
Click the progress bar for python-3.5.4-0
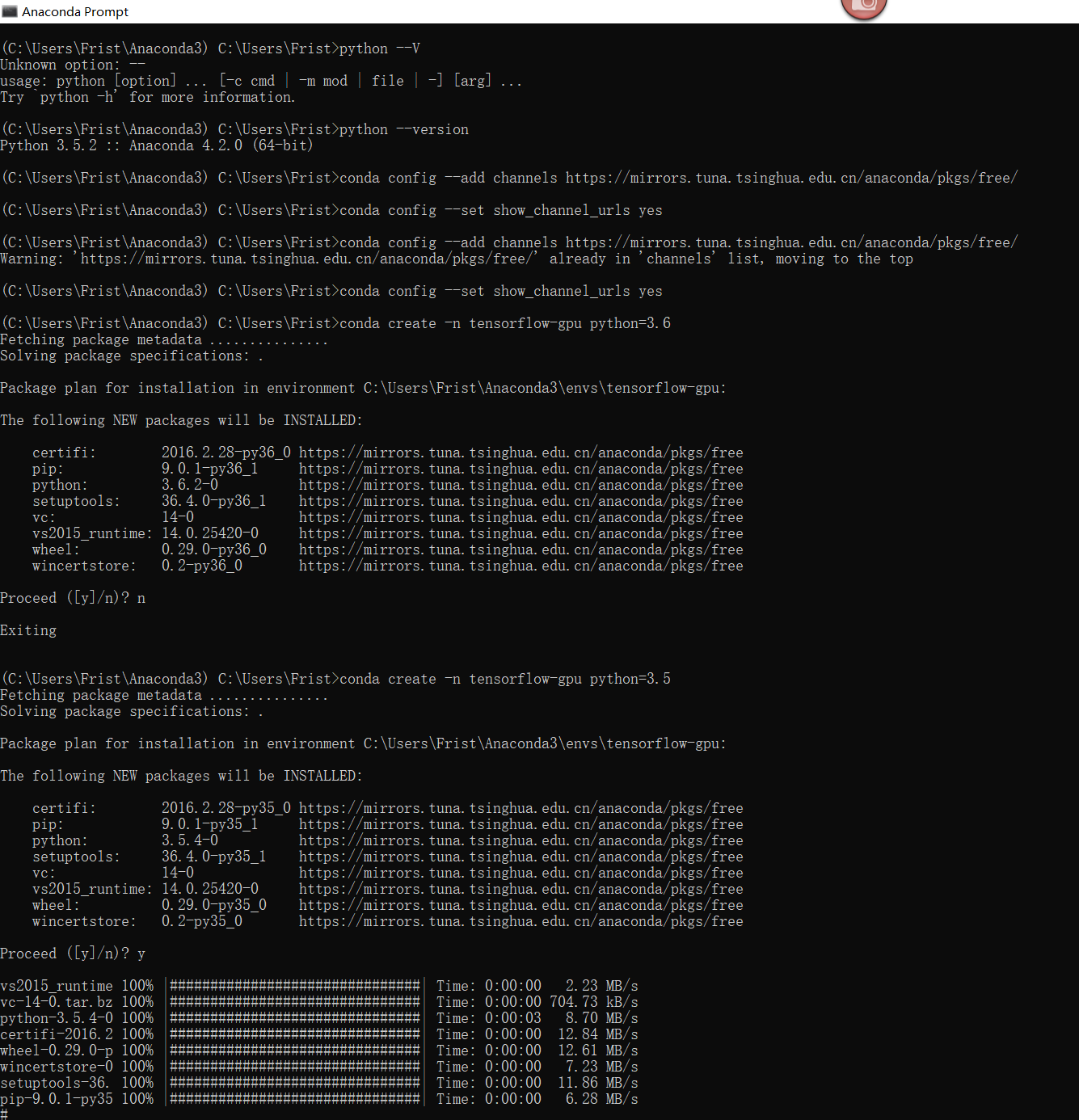click(x=295, y=1018)
